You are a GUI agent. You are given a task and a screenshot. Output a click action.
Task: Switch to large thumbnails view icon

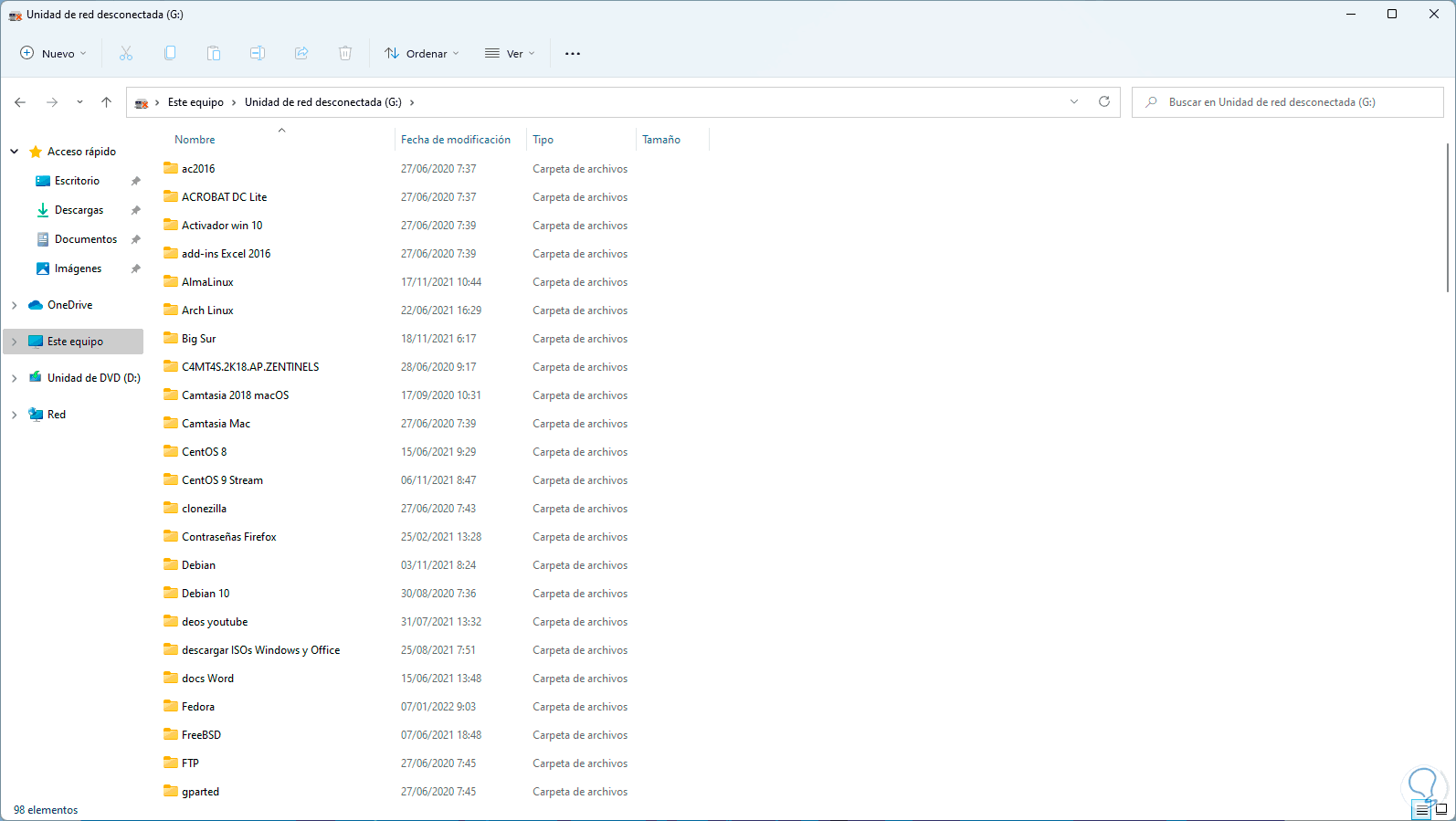(1441, 810)
